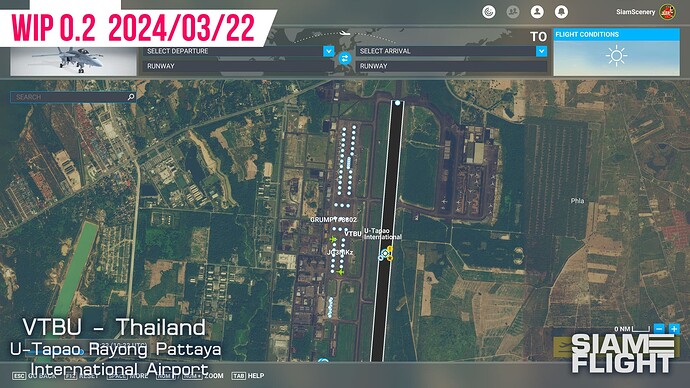The image size is (690, 388).
Task: Select the aircraft thumbnail to change plane
Action: tap(73, 61)
